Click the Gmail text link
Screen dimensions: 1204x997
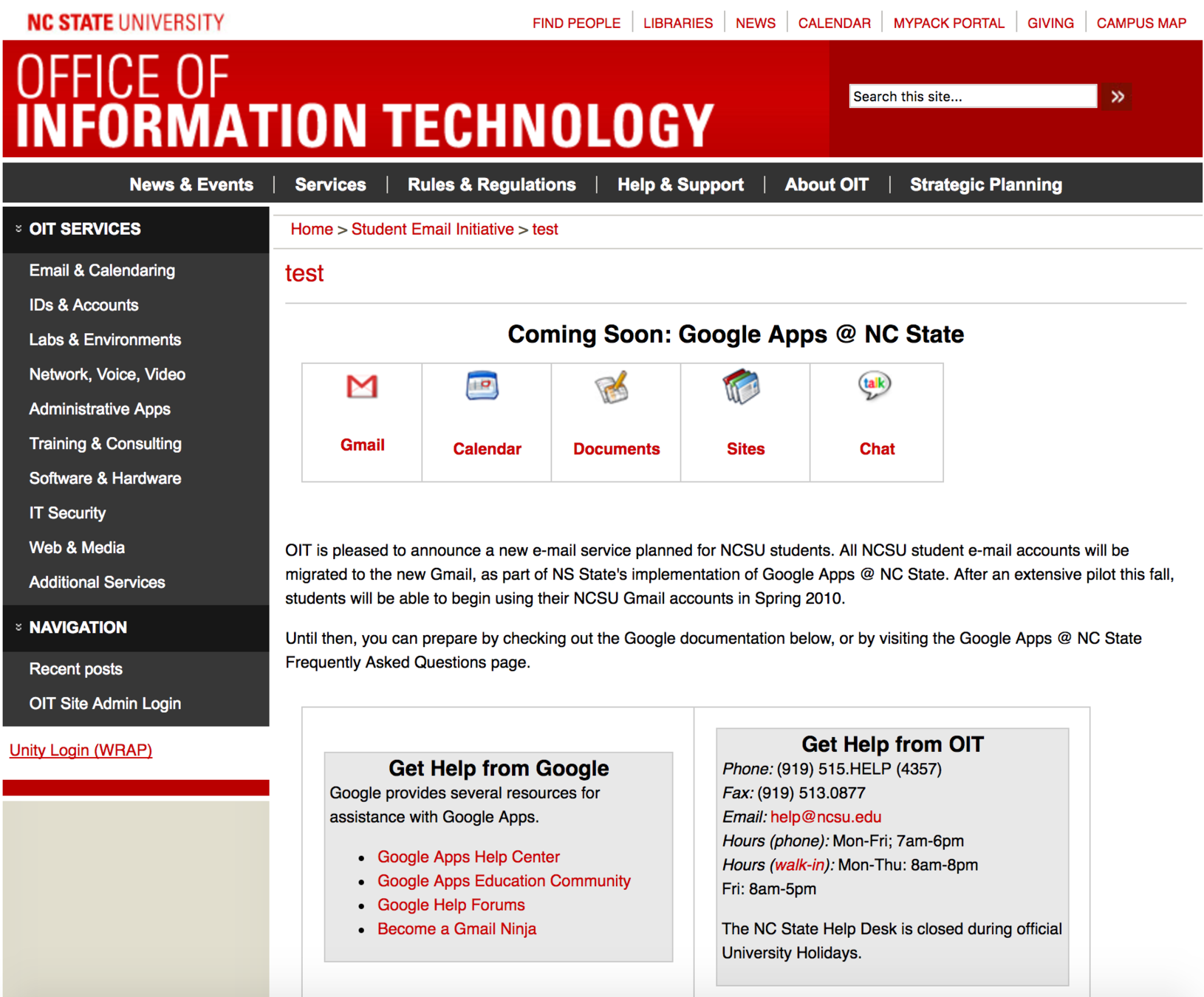coord(362,445)
